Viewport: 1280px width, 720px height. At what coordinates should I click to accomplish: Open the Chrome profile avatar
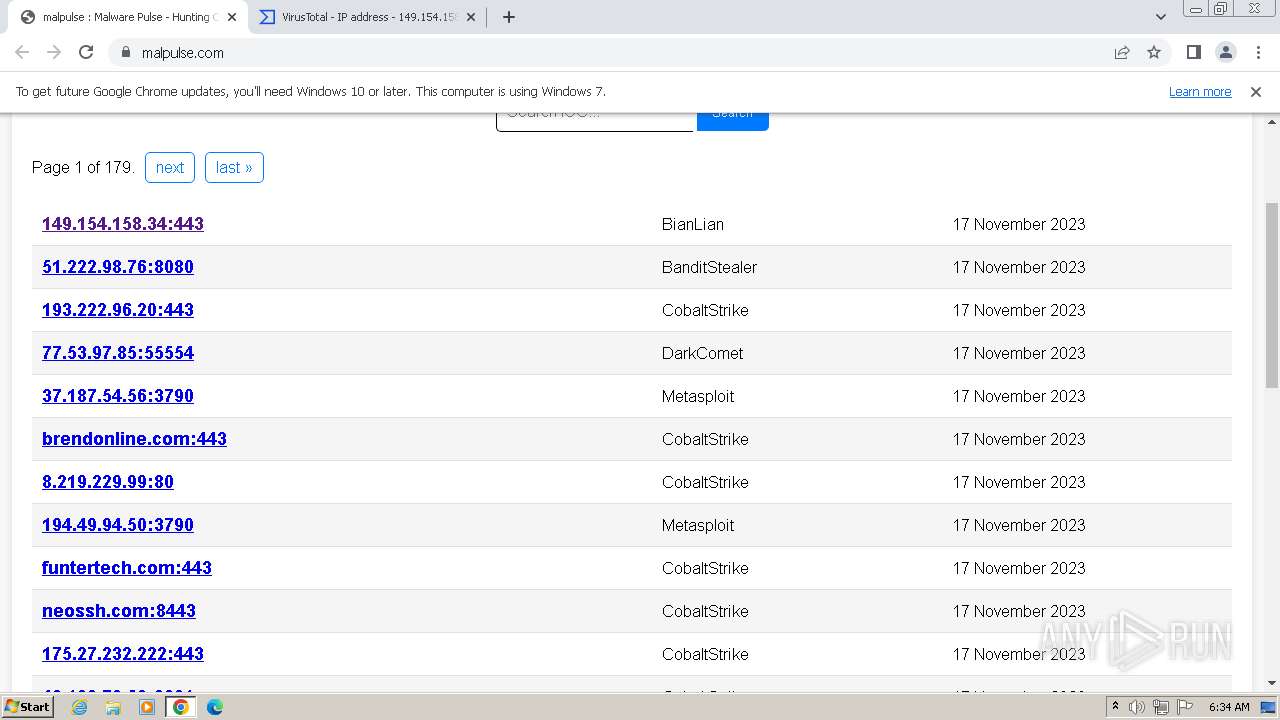(x=1226, y=52)
